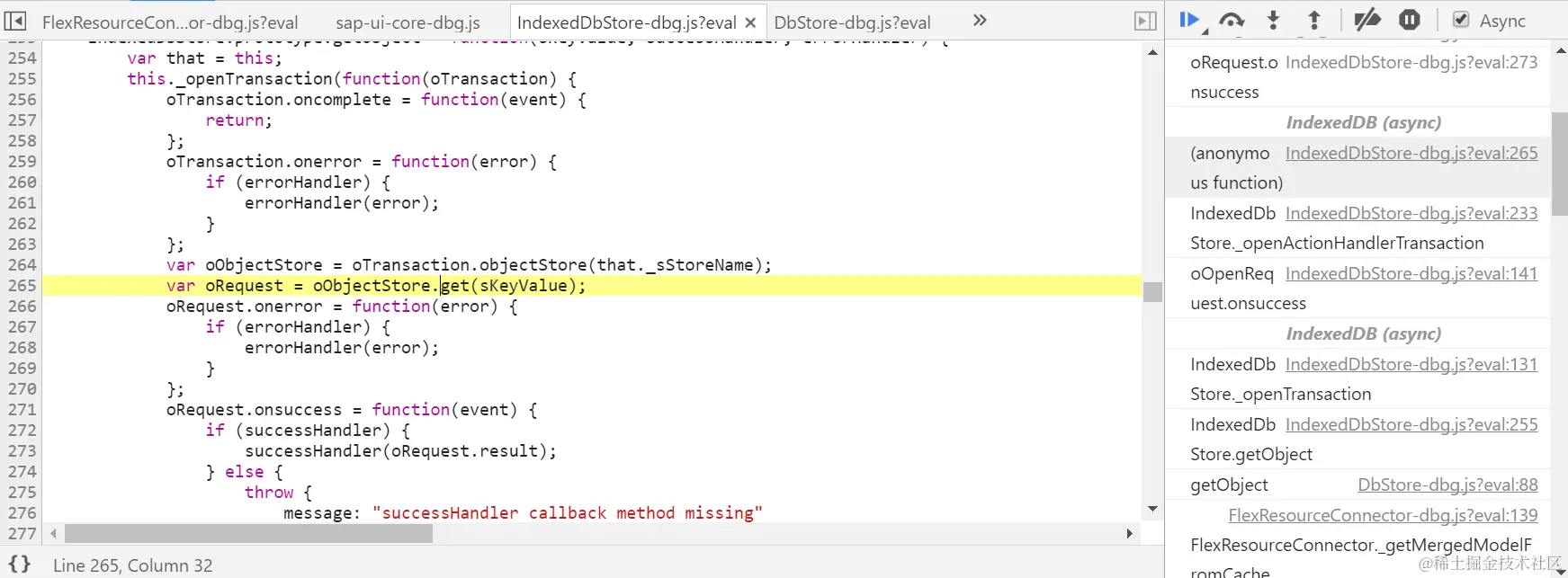Open link DbStore-dbg.js?eval:88
The image size is (1568, 578).
(1447, 485)
